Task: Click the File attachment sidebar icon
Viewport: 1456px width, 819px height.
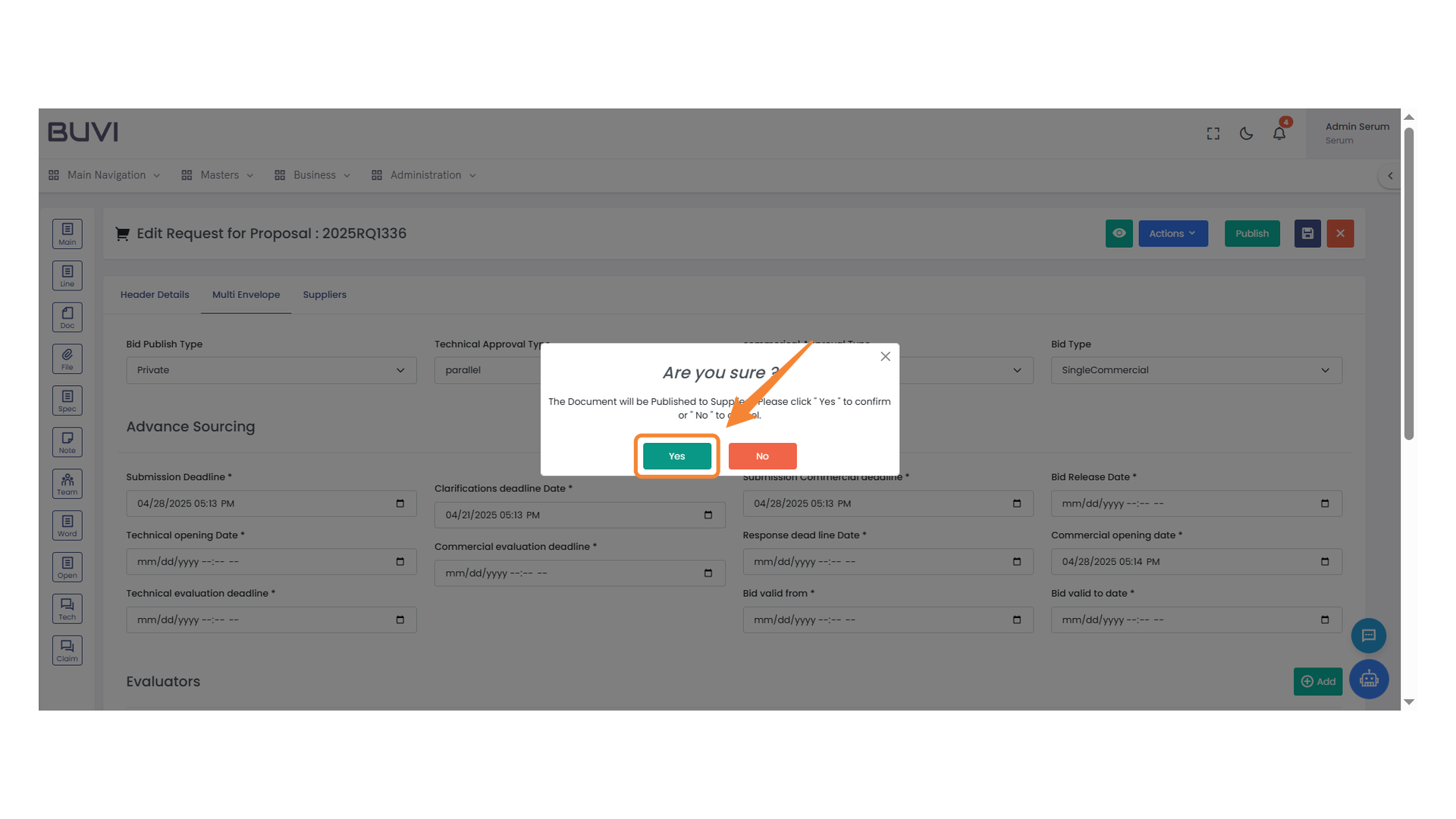Action: (67, 359)
